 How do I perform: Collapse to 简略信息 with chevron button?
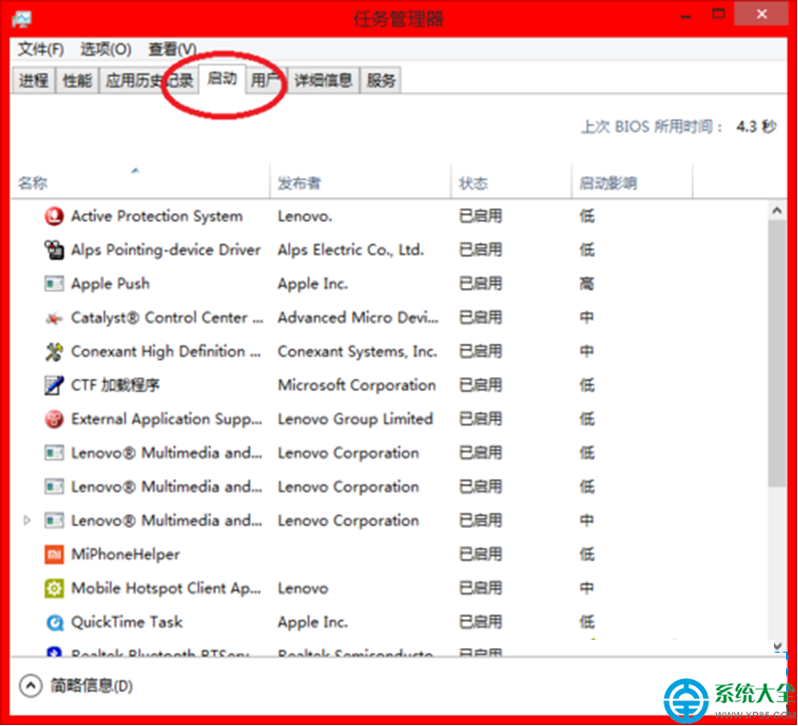click(x=31, y=686)
